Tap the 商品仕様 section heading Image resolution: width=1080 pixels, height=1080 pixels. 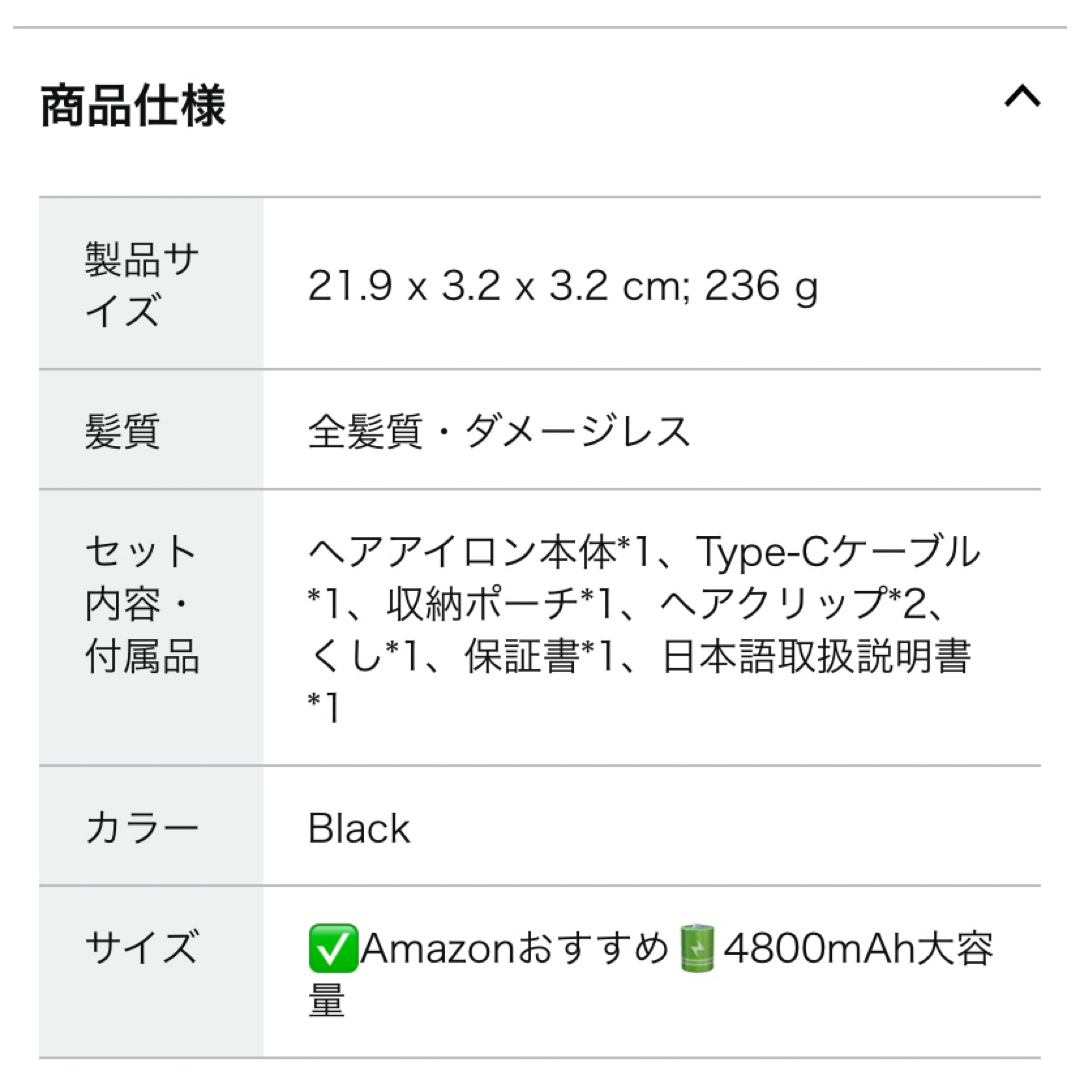(133, 105)
